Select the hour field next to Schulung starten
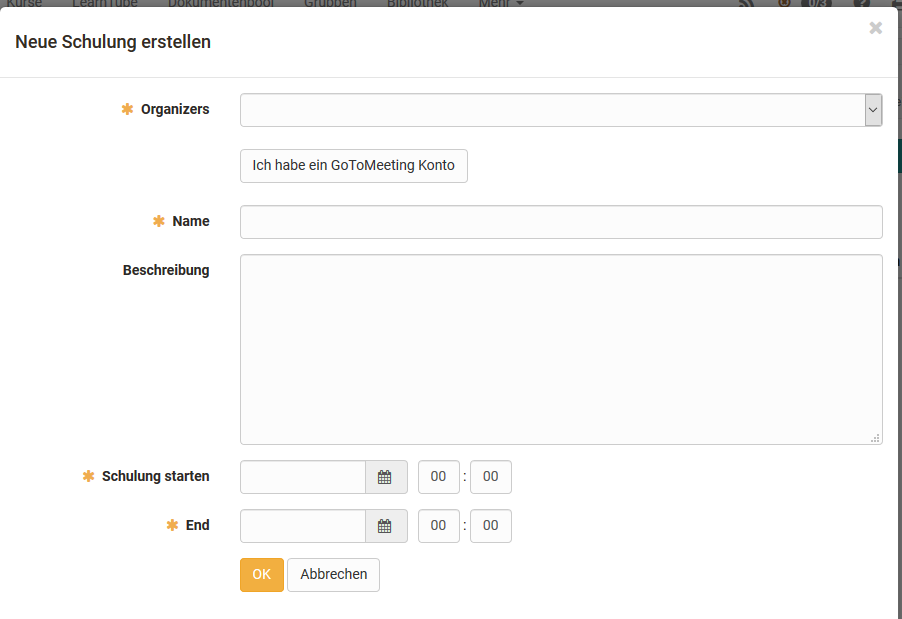The image size is (902, 619). pyautogui.click(x=438, y=477)
